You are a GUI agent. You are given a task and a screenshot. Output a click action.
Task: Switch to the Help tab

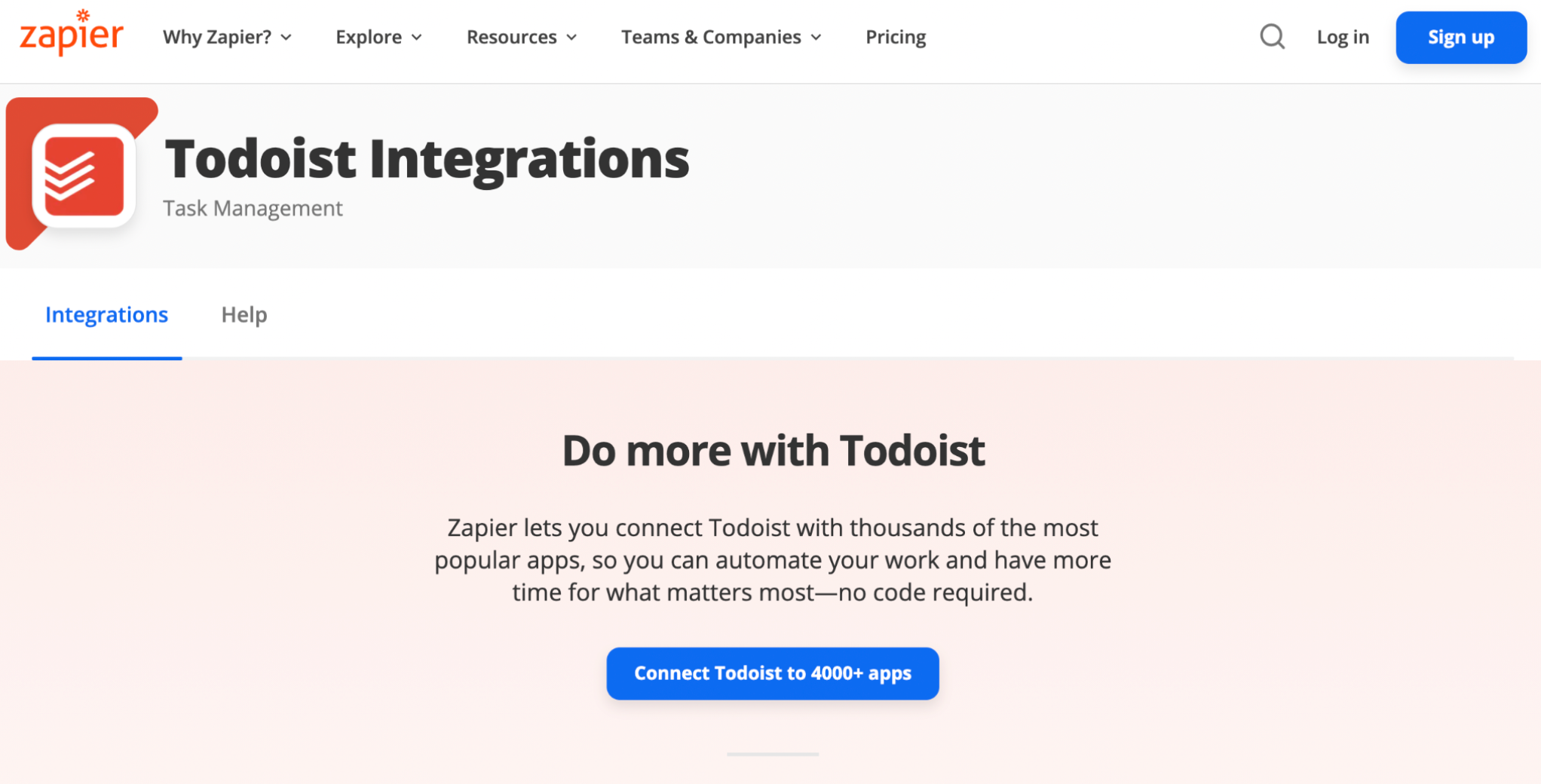(x=244, y=314)
